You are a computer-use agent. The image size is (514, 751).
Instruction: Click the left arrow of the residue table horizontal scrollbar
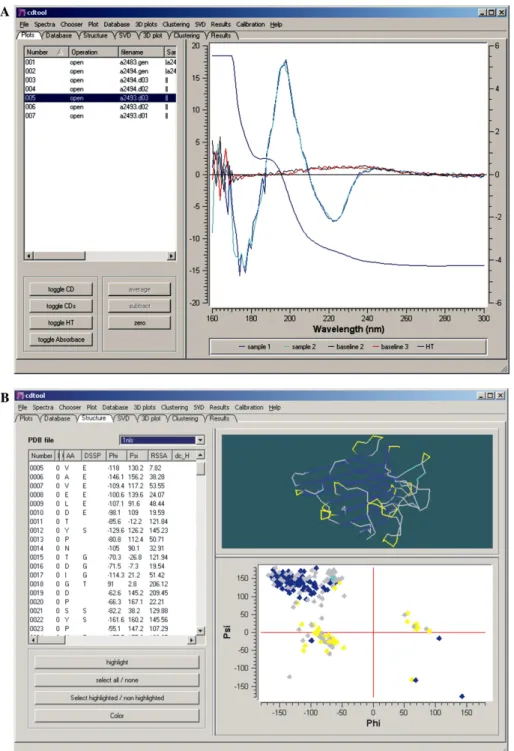33,639
